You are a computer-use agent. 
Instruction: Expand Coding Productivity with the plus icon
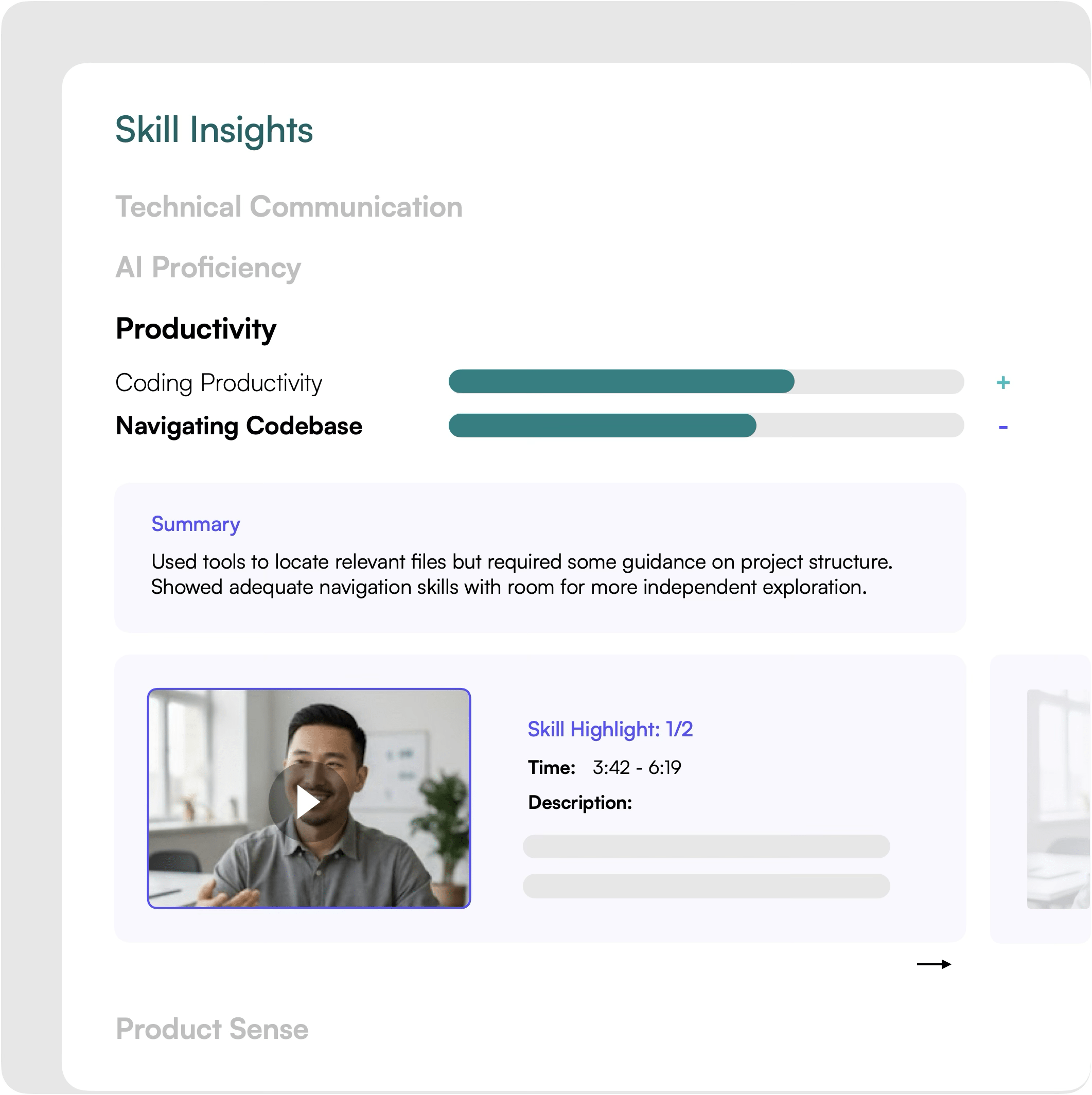click(1002, 382)
